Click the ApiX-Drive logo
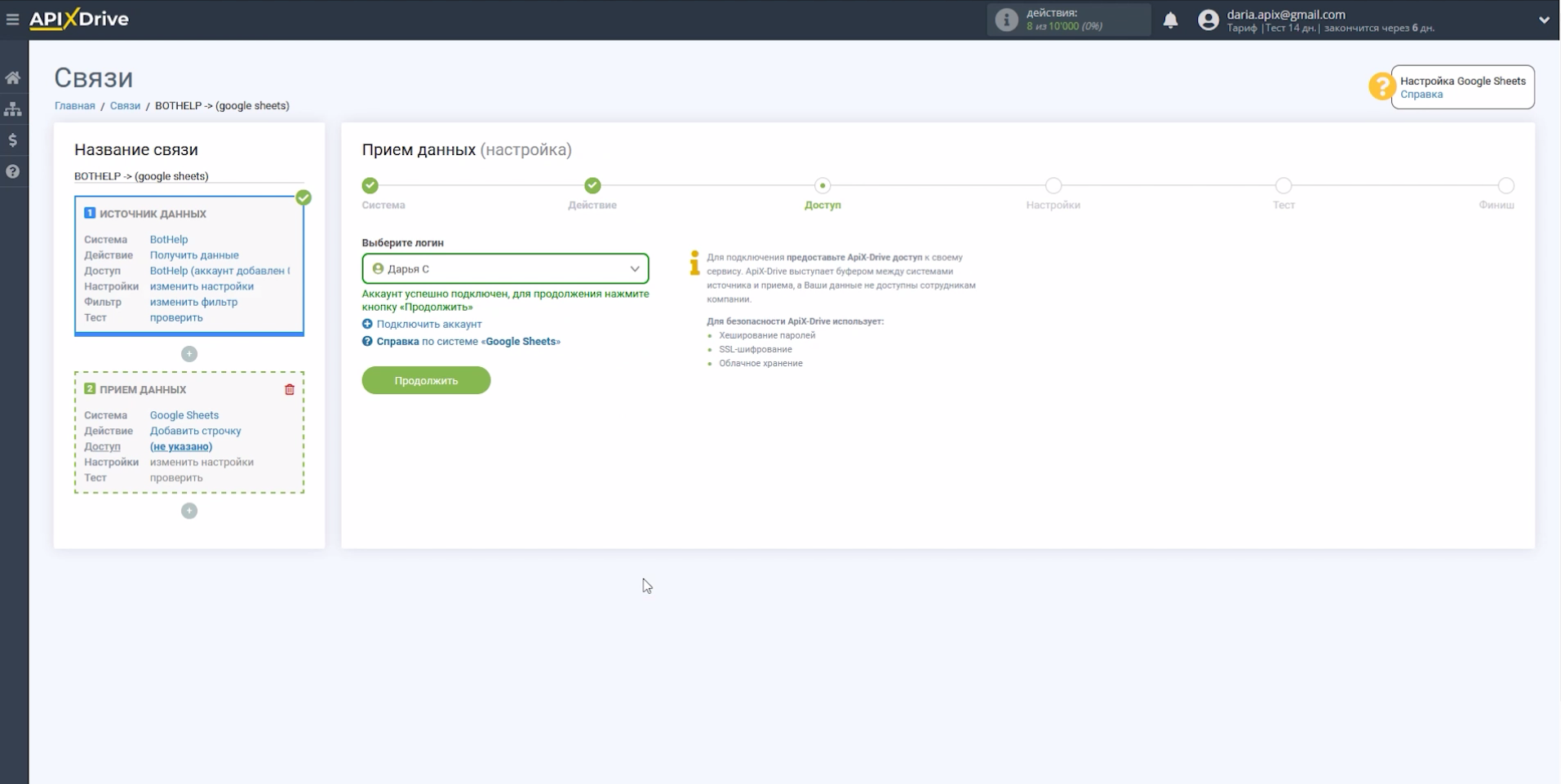The image size is (1561, 784). click(79, 19)
